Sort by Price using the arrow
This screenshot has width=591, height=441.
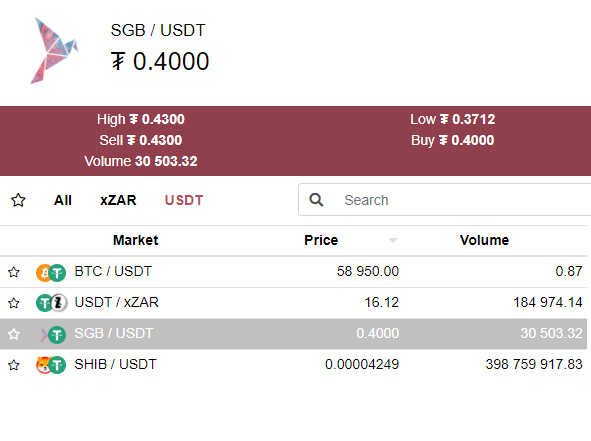(x=393, y=240)
